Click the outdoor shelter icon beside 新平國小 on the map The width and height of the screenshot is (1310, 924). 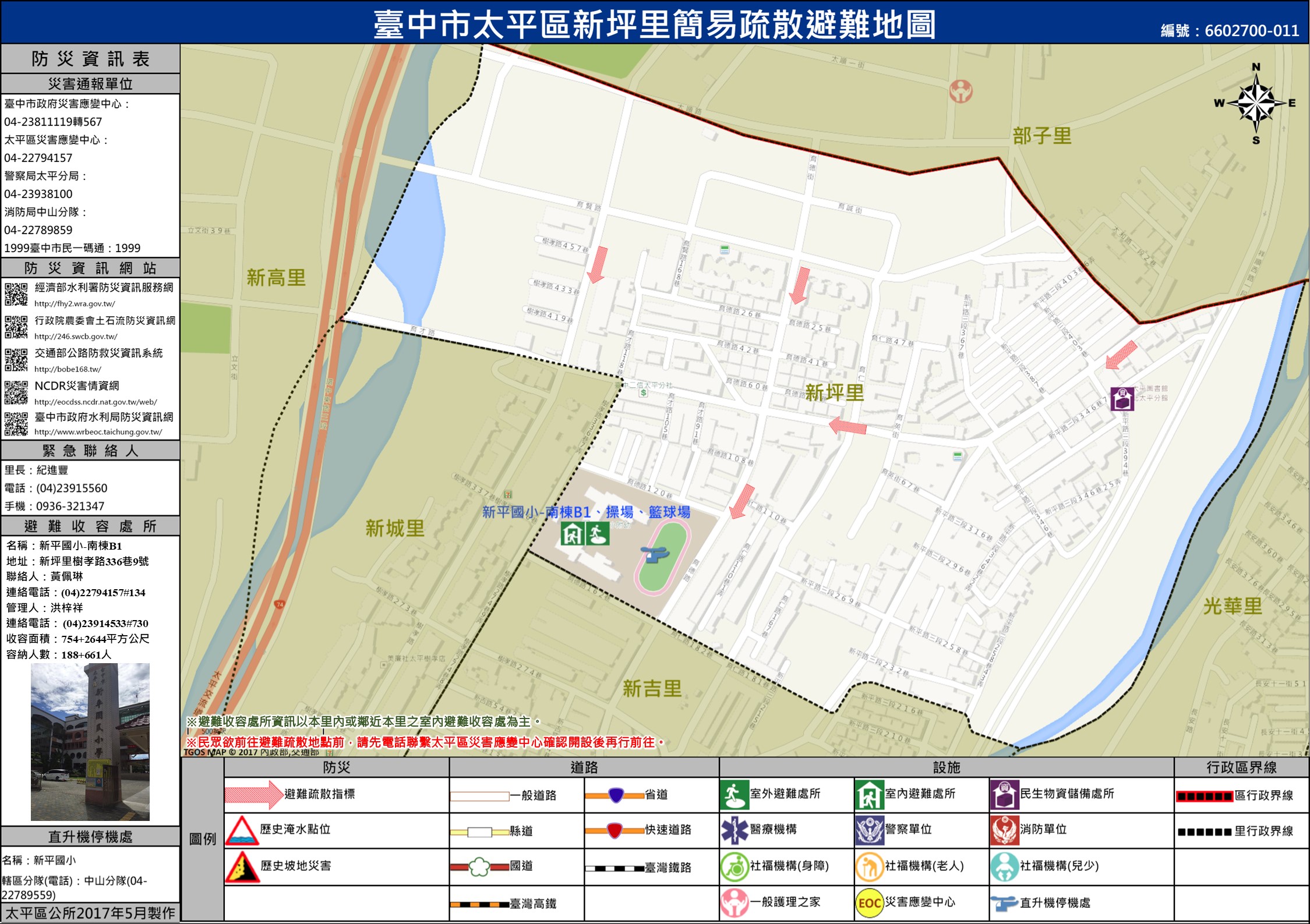pos(597,533)
